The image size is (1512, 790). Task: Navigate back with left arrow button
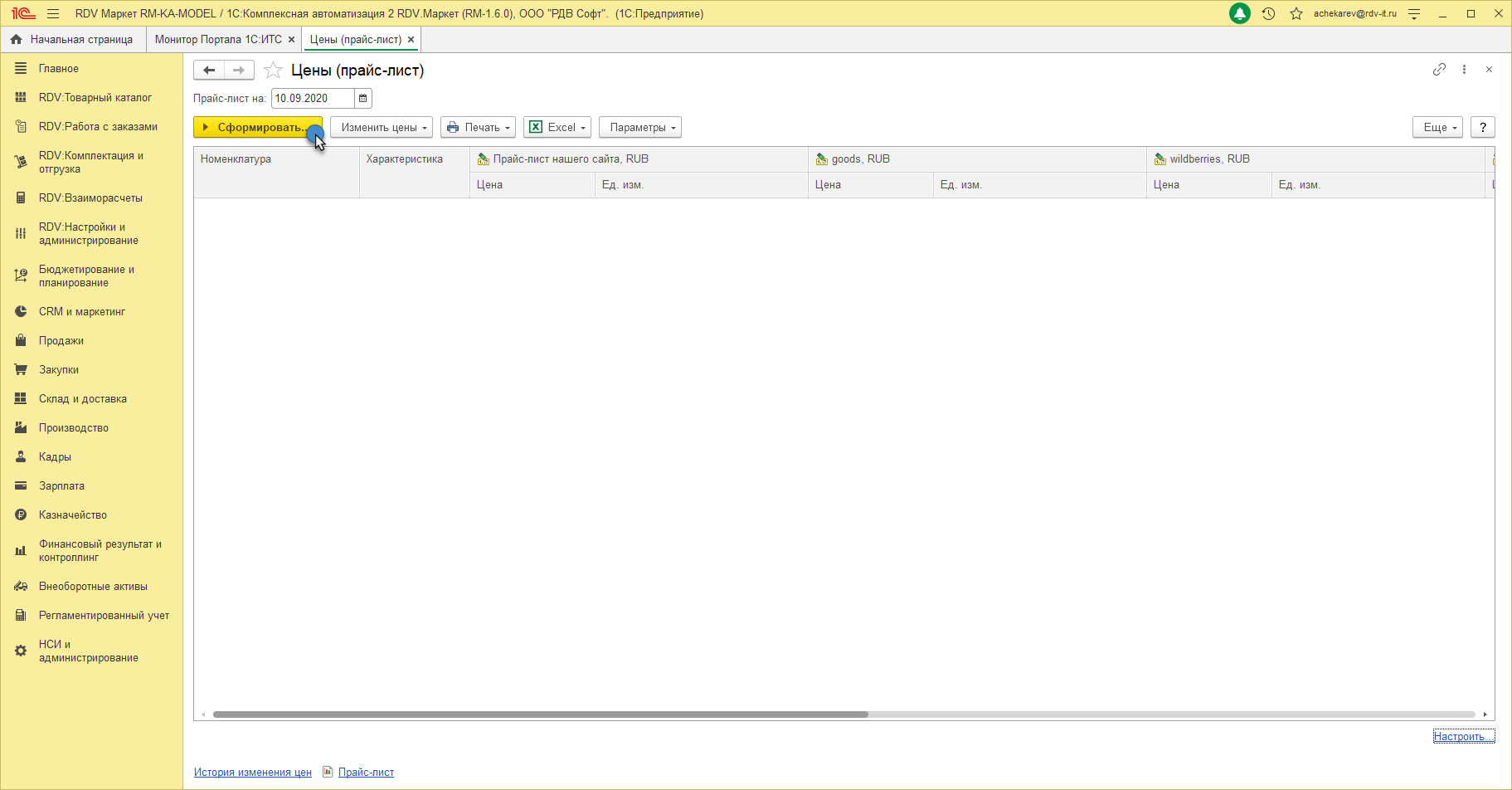click(209, 71)
